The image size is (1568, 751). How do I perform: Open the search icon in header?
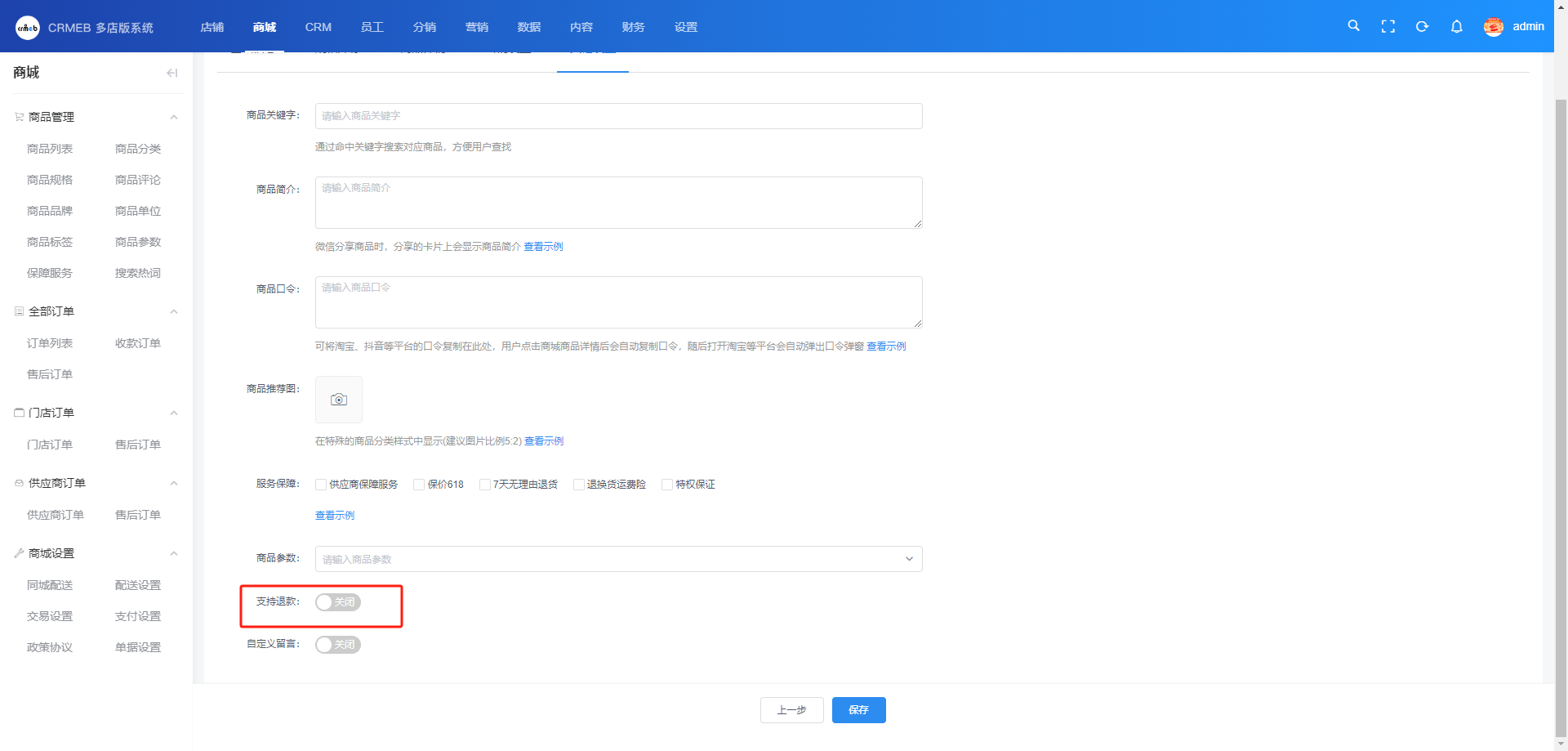coord(1353,26)
